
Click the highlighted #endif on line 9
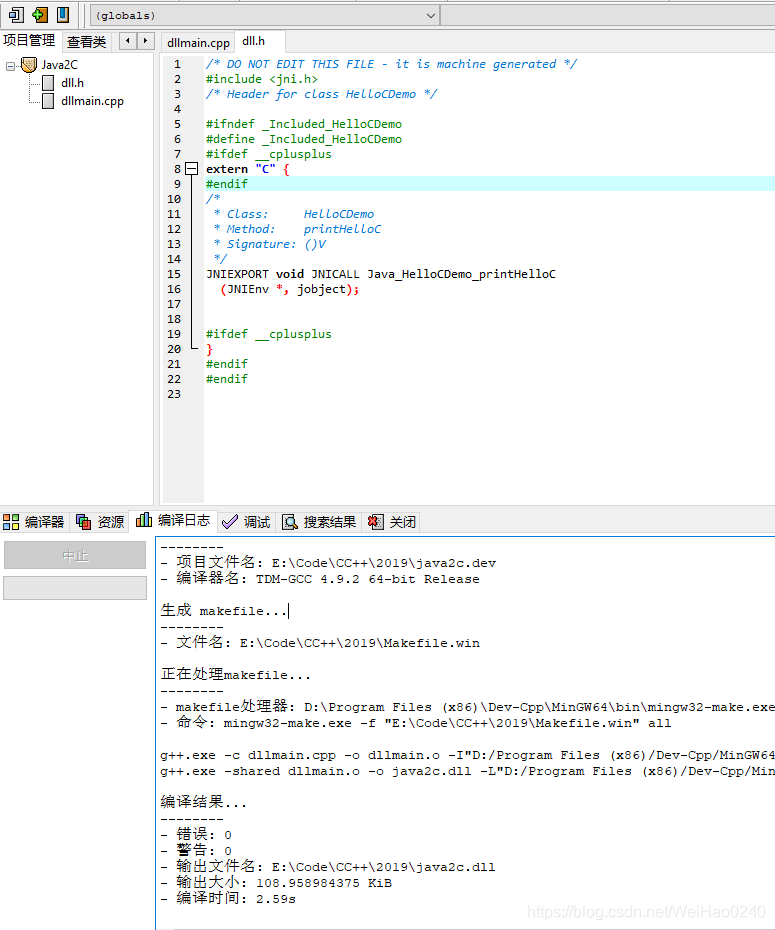click(227, 184)
